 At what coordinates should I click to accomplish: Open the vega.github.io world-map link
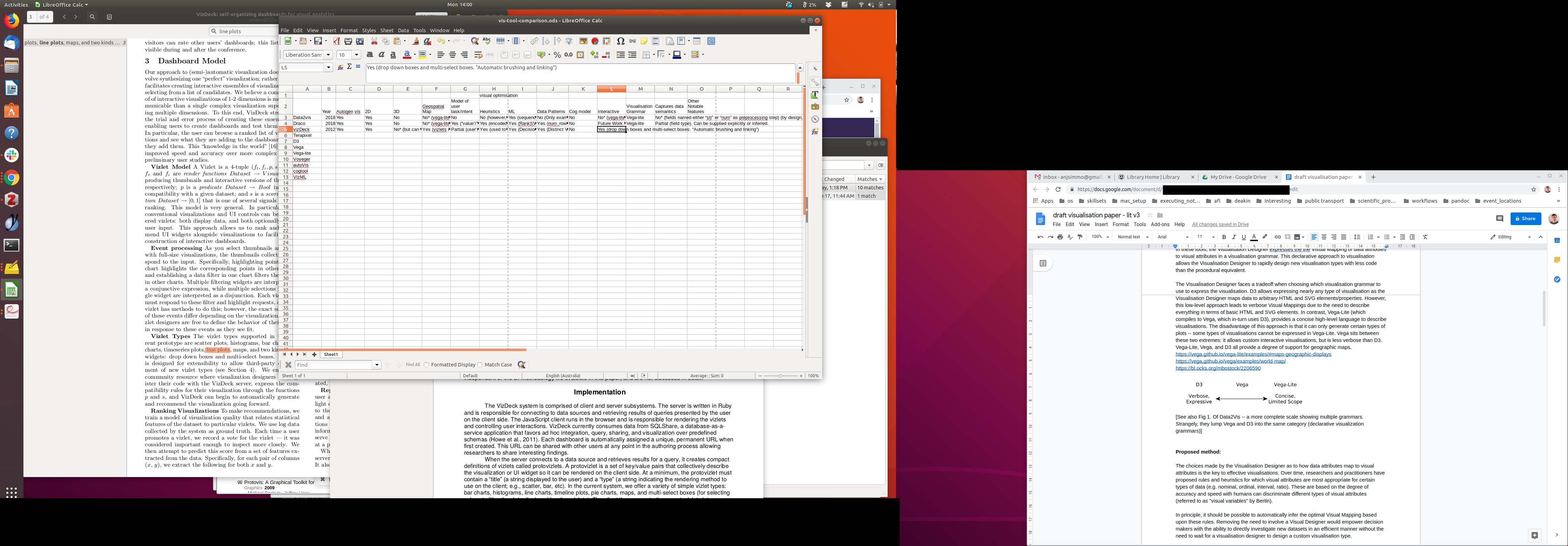[1230, 361]
